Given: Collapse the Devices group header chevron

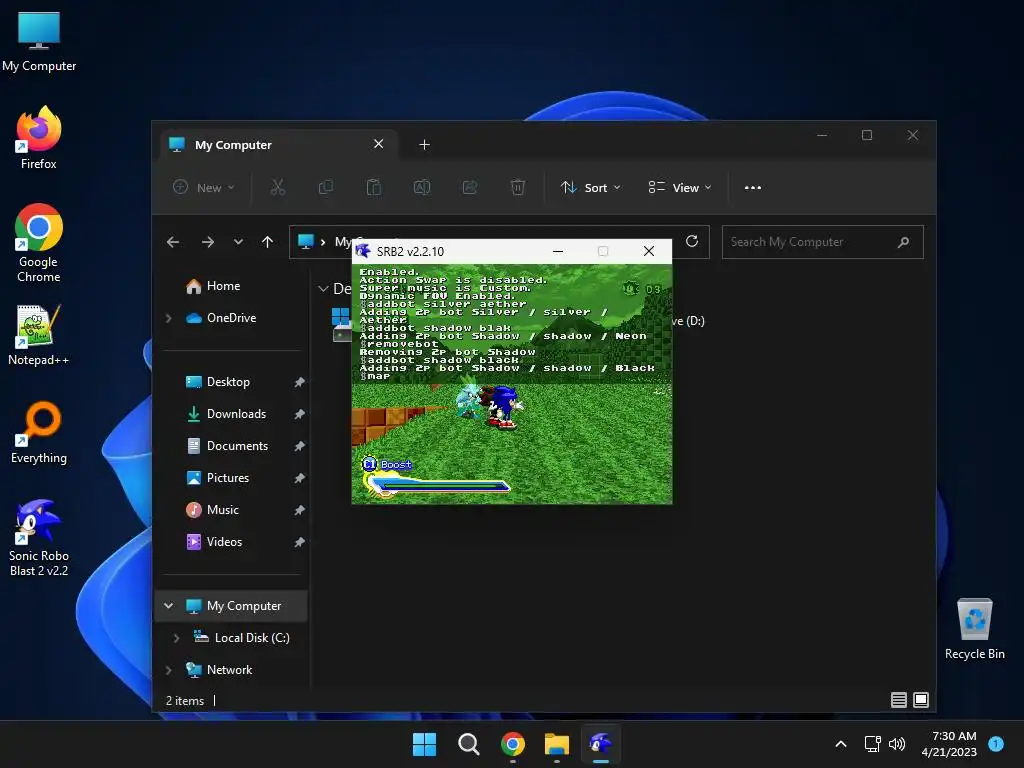Looking at the screenshot, I should pyautogui.click(x=323, y=289).
